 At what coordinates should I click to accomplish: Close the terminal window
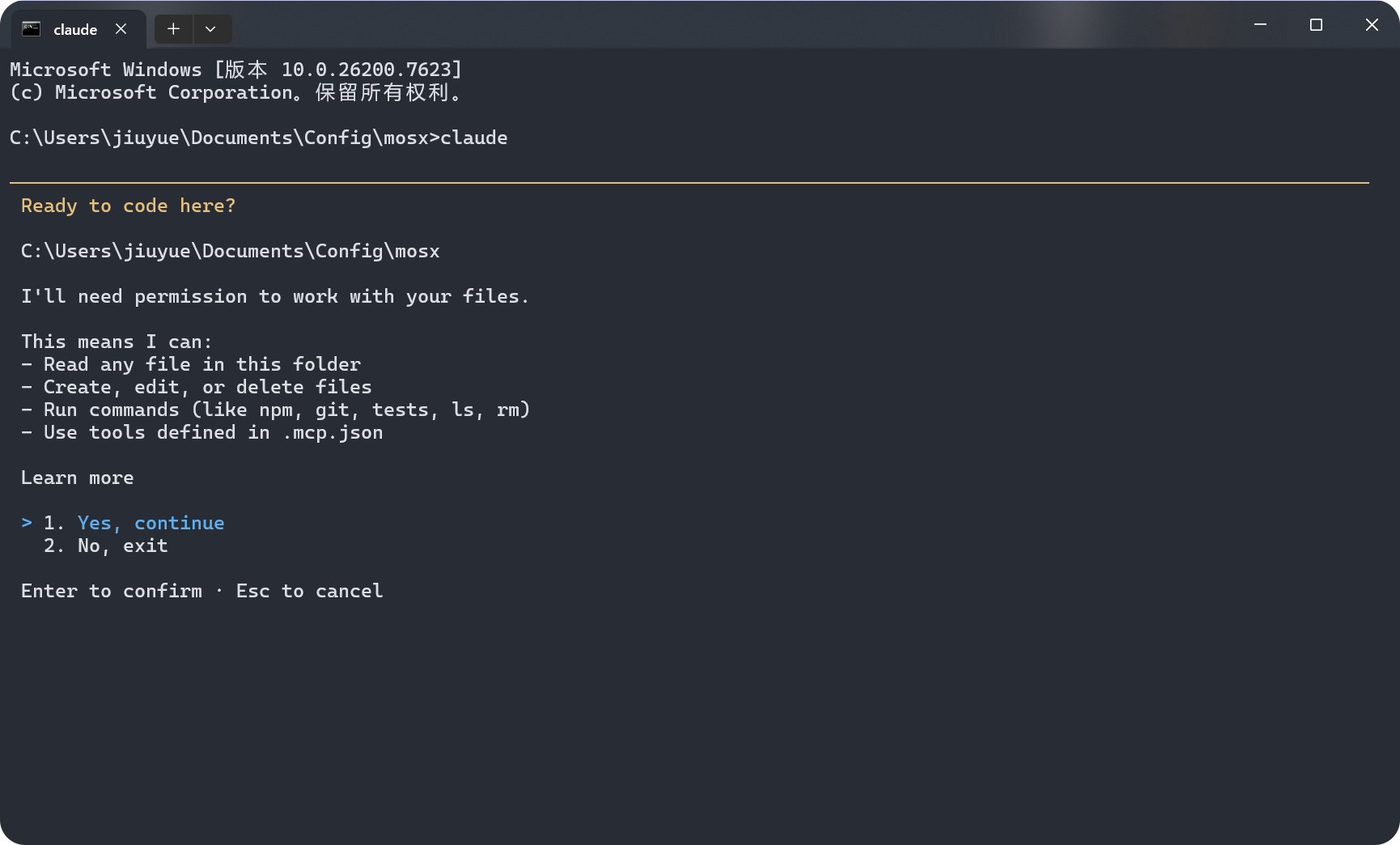click(1372, 25)
